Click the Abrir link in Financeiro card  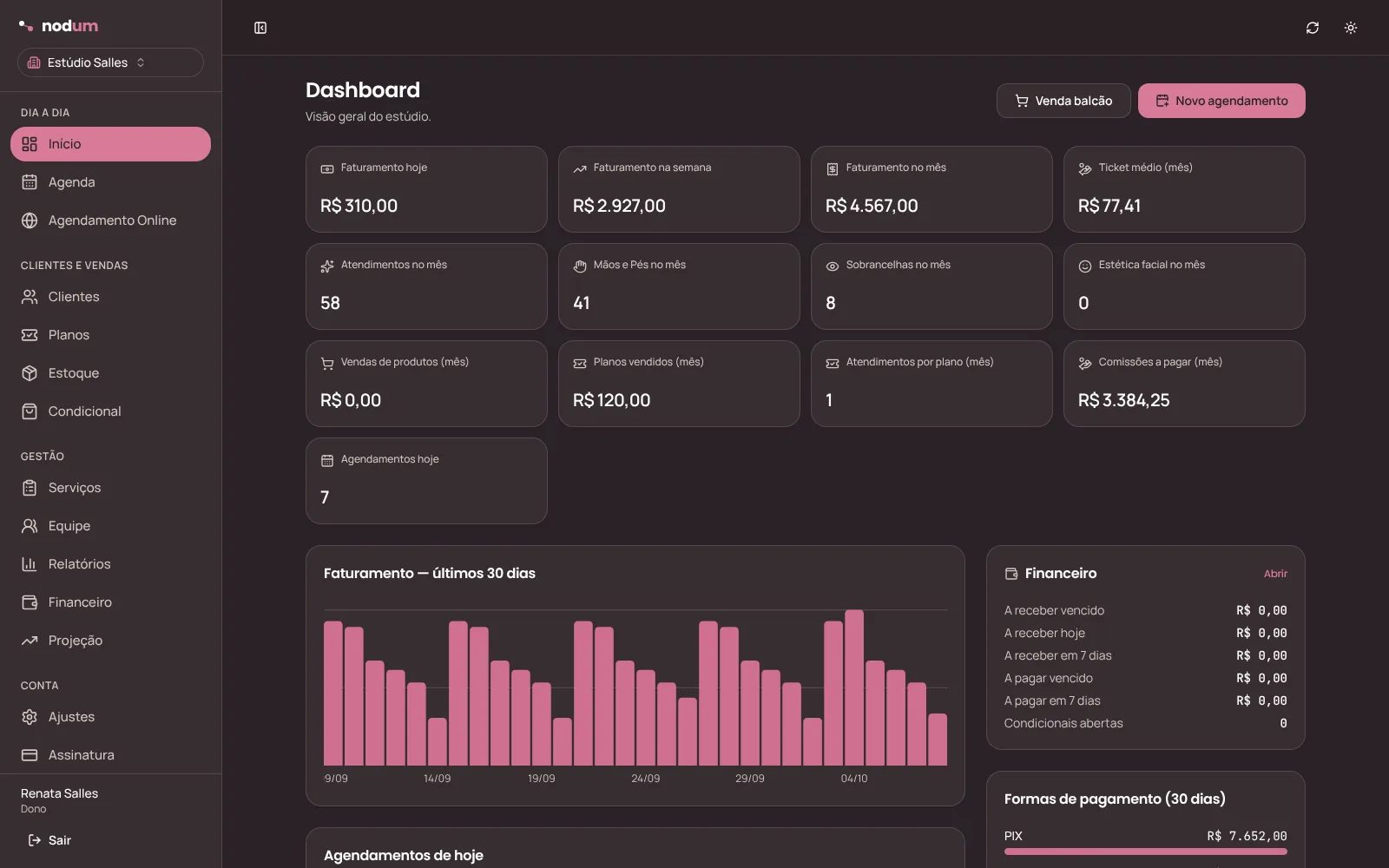[x=1275, y=574]
